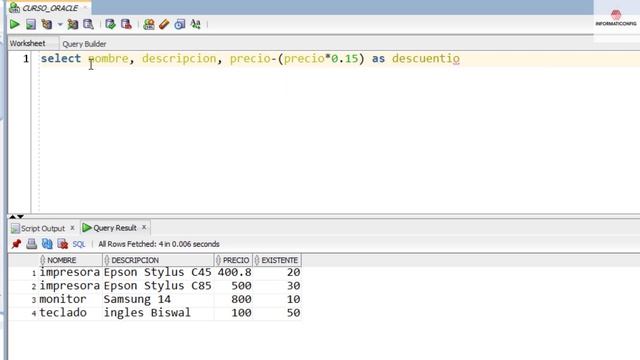The width and height of the screenshot is (640, 360).
Task: Run the statement with the green play icon
Action: point(15,24)
